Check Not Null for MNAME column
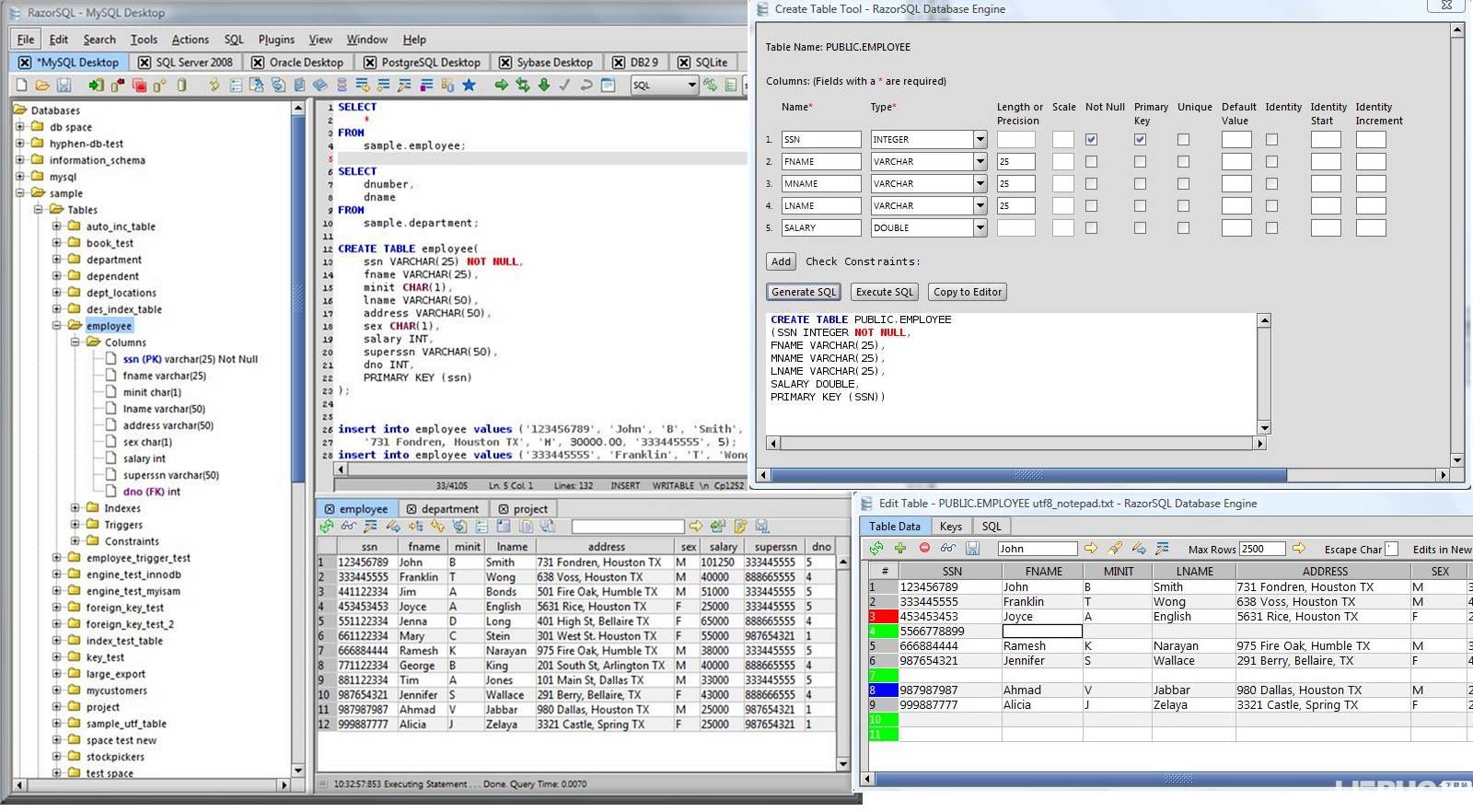Image resolution: width=1473 pixels, height=812 pixels. click(x=1091, y=184)
